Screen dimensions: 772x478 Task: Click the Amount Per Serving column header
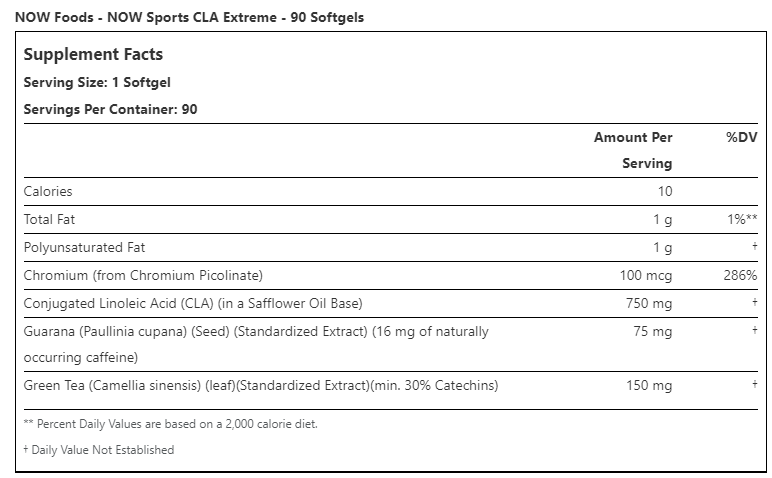[x=634, y=150]
